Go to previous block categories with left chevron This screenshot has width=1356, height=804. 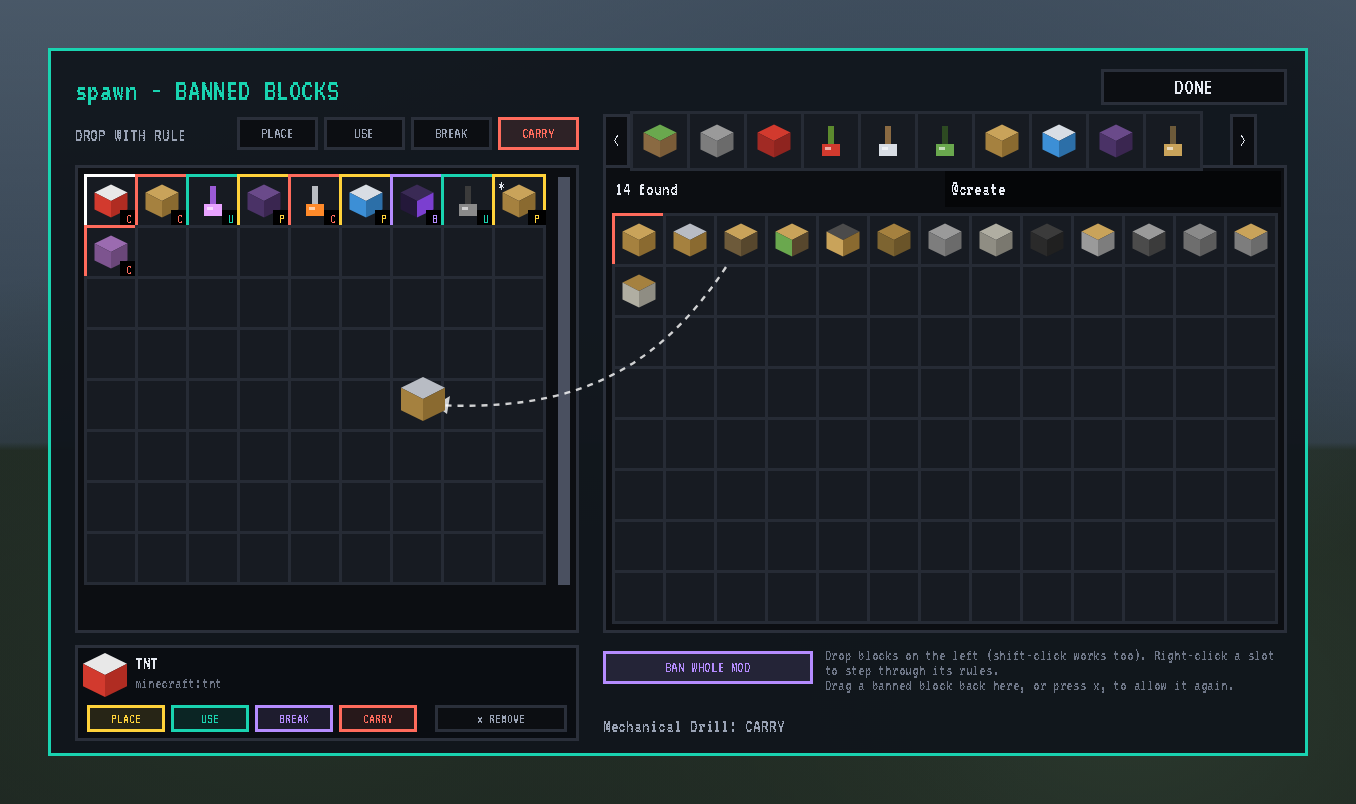pyautogui.click(x=616, y=141)
